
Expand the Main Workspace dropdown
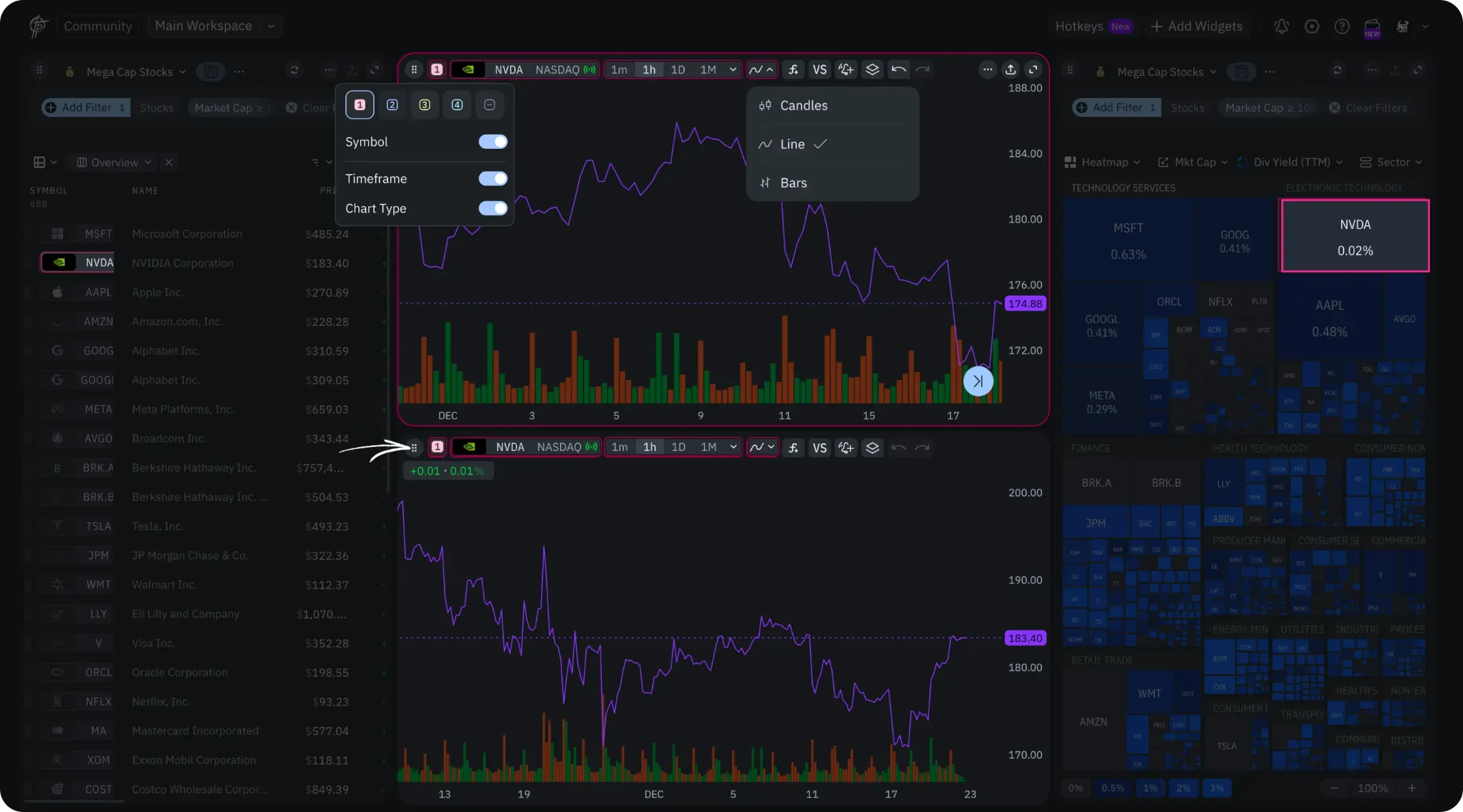tap(271, 26)
